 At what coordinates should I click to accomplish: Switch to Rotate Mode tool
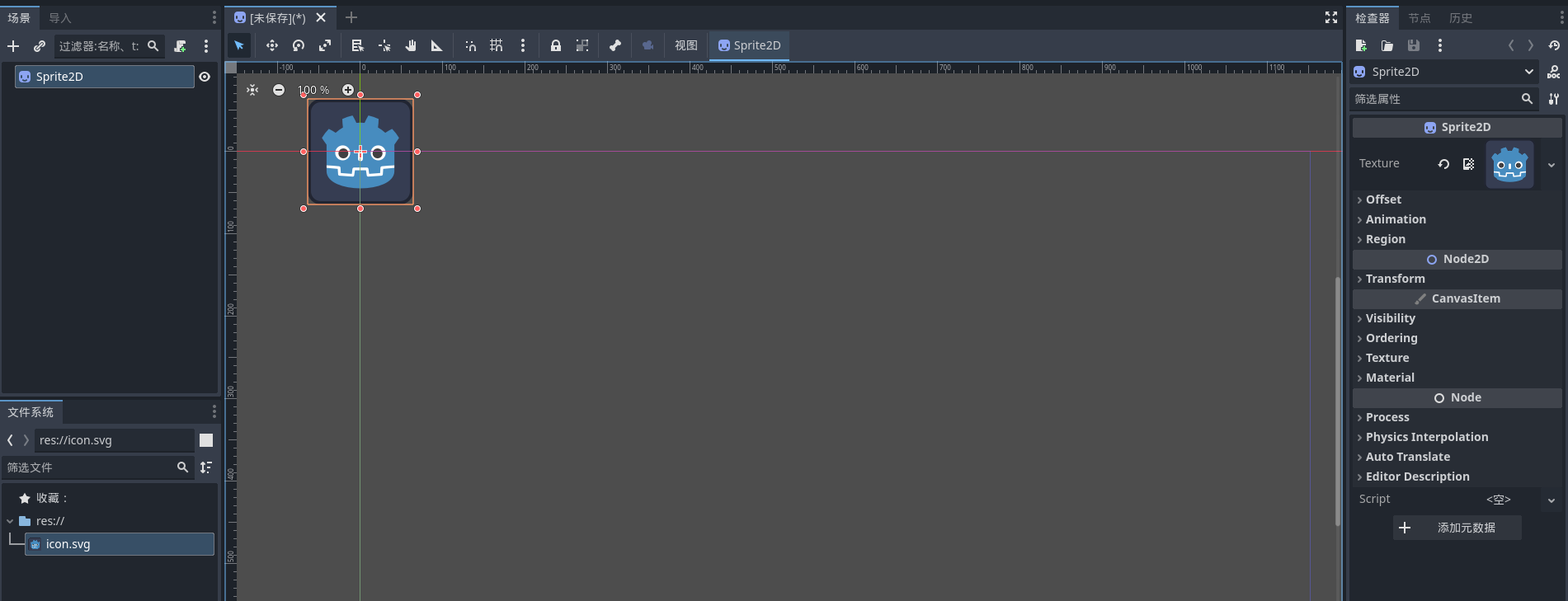click(299, 45)
